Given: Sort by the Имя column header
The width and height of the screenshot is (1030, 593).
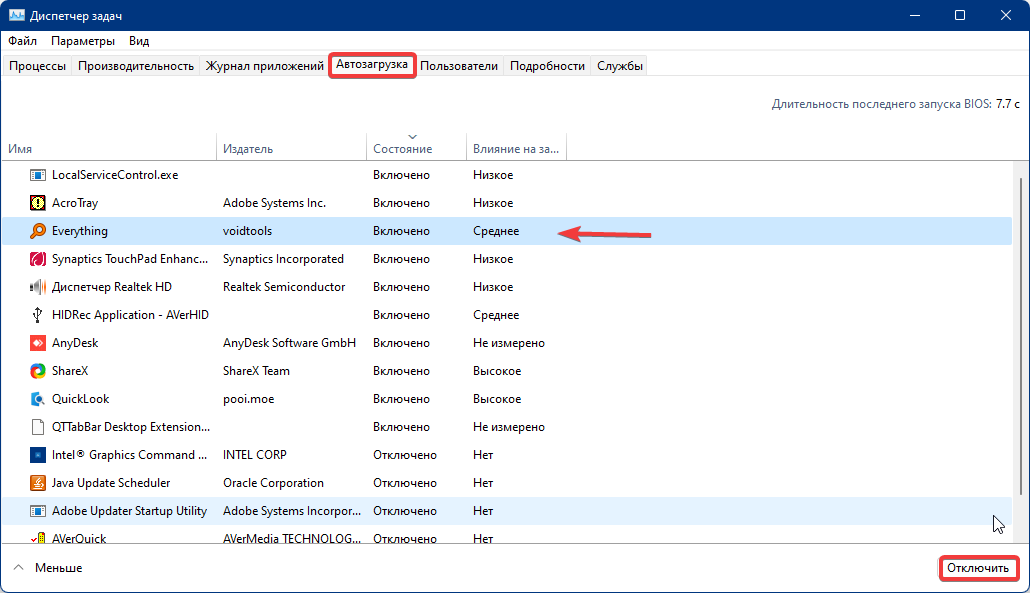Looking at the screenshot, I should click(x=109, y=148).
